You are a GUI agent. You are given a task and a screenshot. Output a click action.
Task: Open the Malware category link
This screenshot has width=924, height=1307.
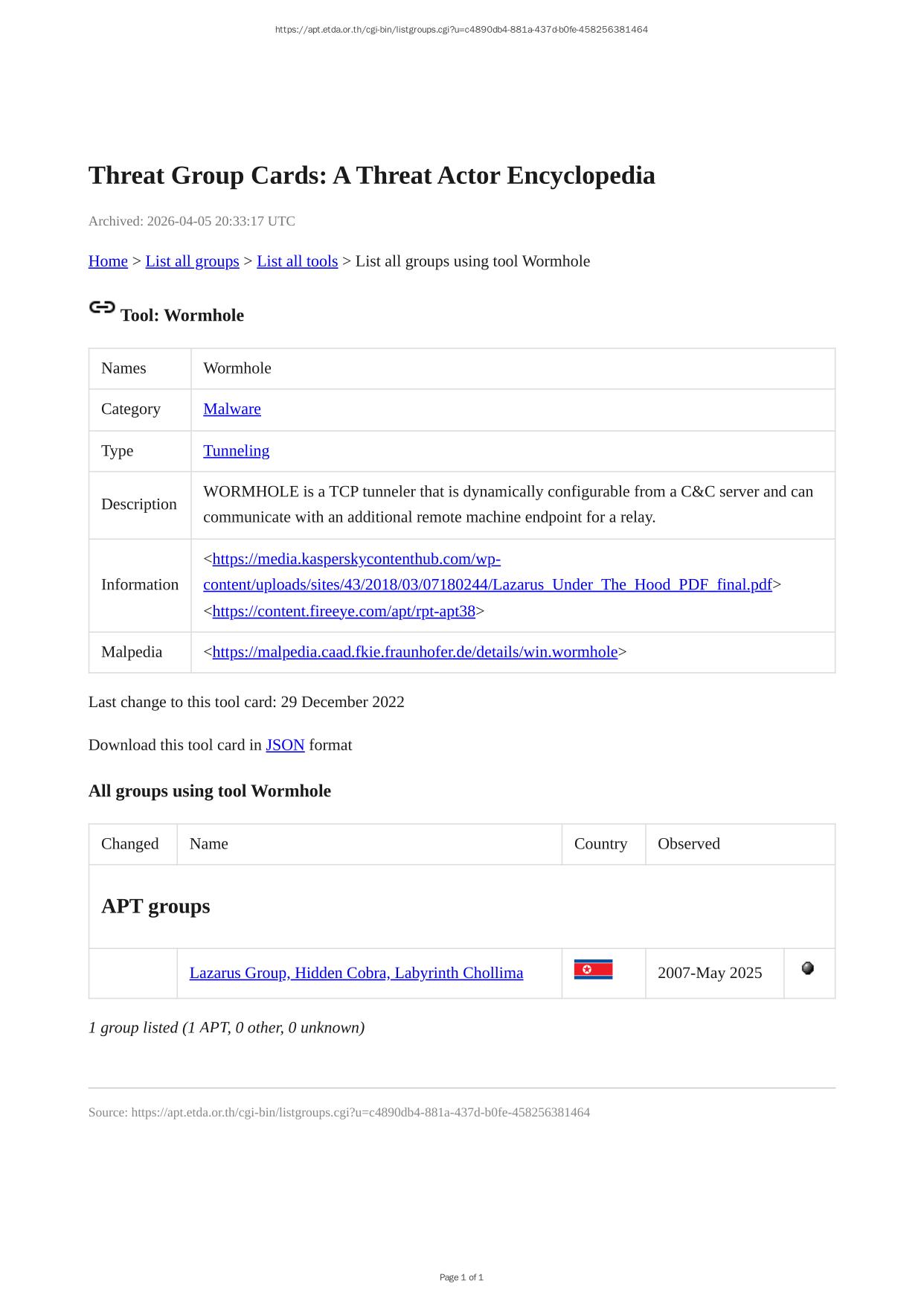click(232, 409)
